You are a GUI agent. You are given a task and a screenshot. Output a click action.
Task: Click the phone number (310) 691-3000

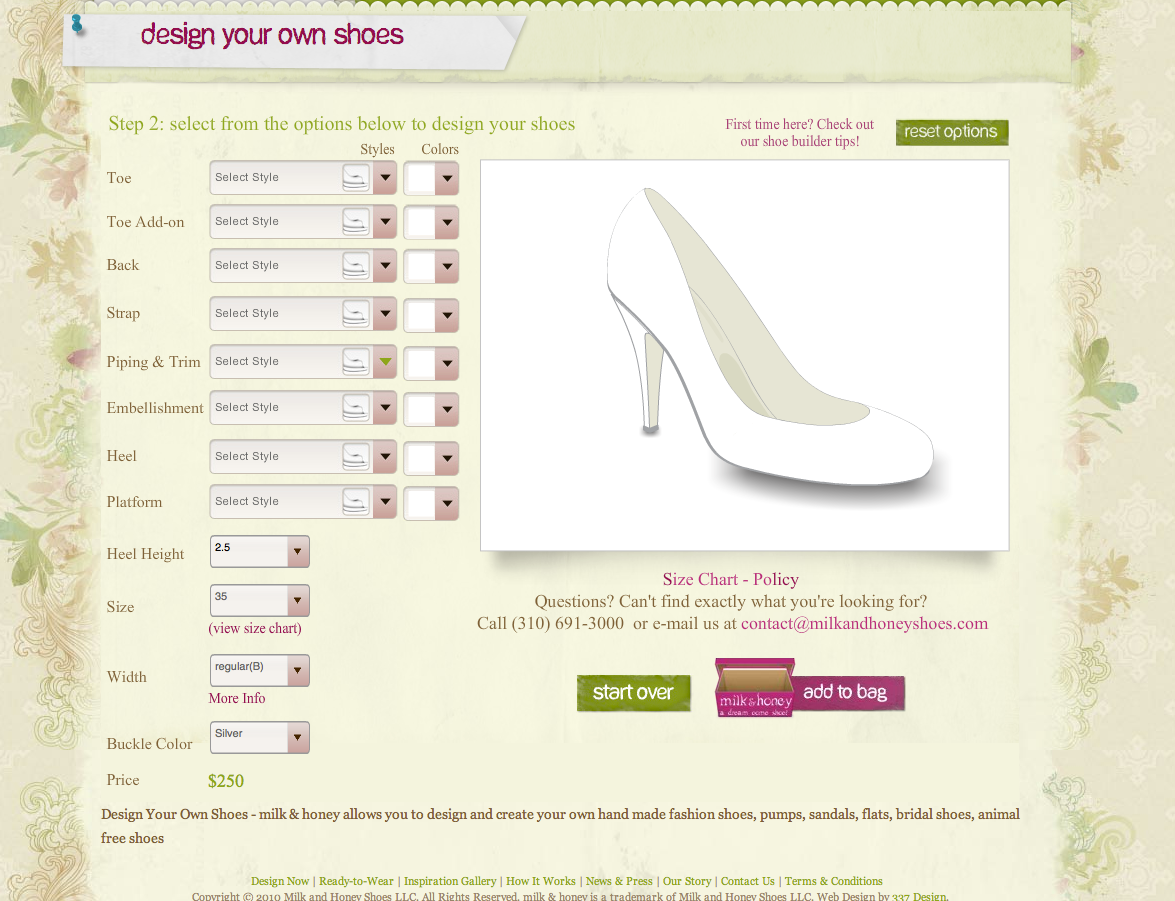click(567, 624)
